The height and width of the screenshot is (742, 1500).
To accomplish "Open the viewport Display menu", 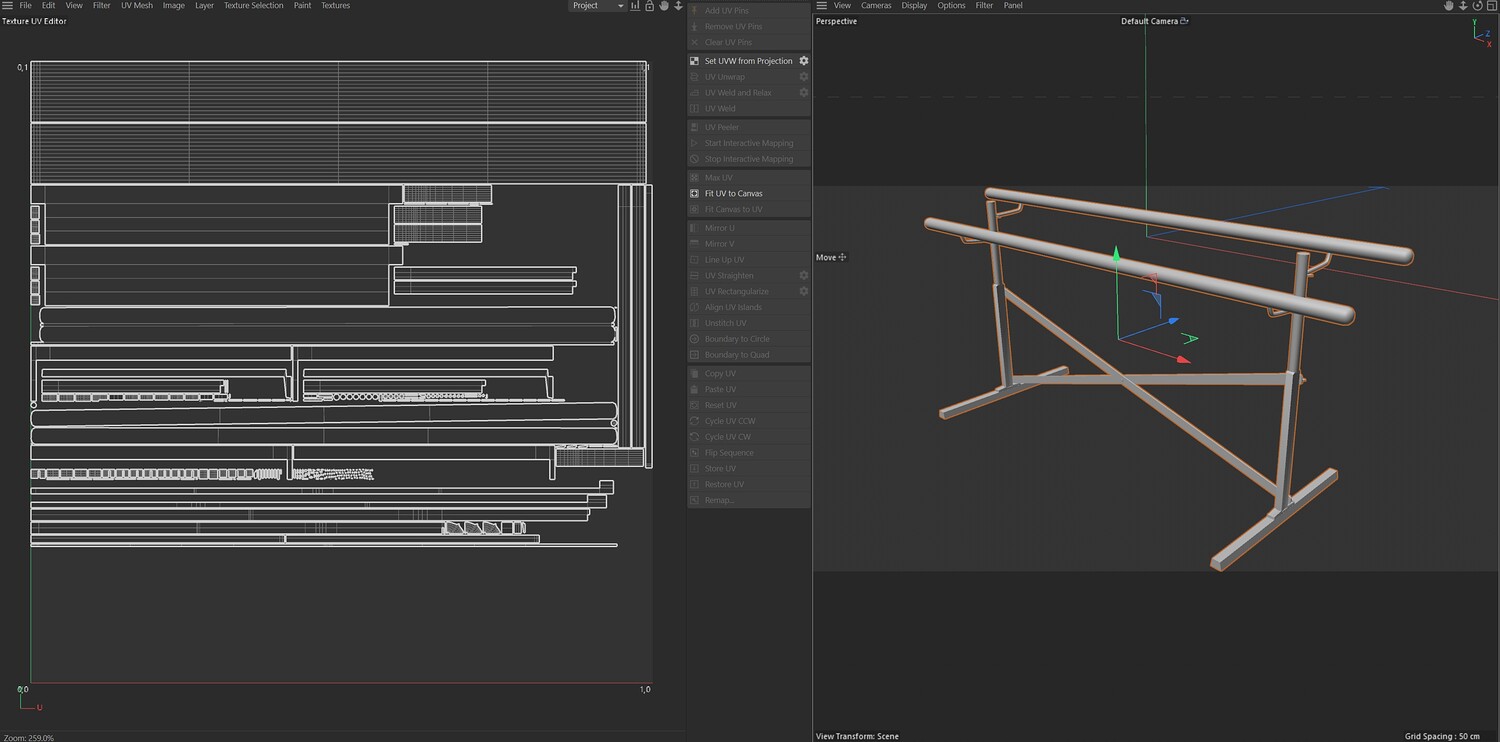I will click(x=914, y=6).
